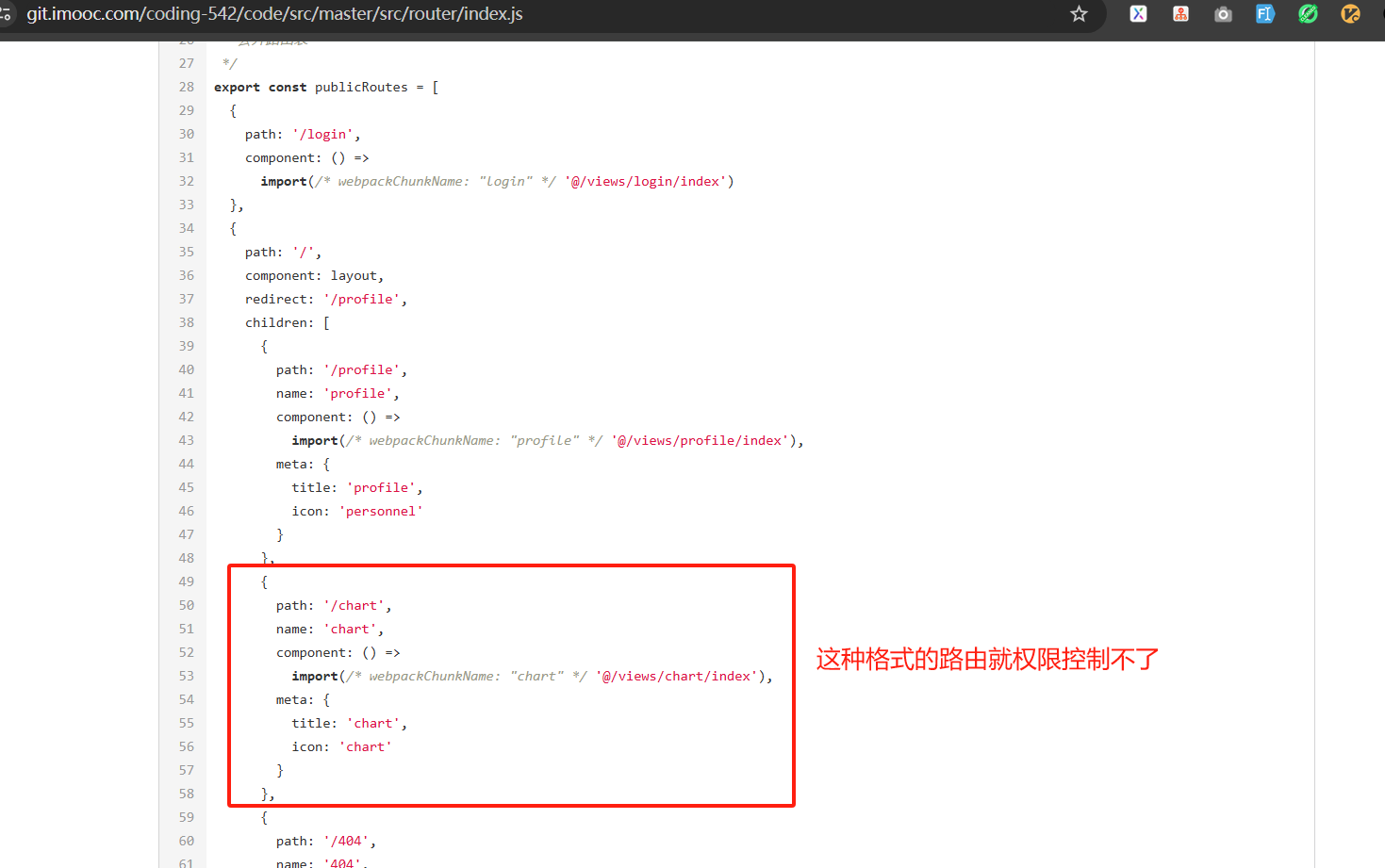
Task: Click line number 52
Action: point(187,652)
